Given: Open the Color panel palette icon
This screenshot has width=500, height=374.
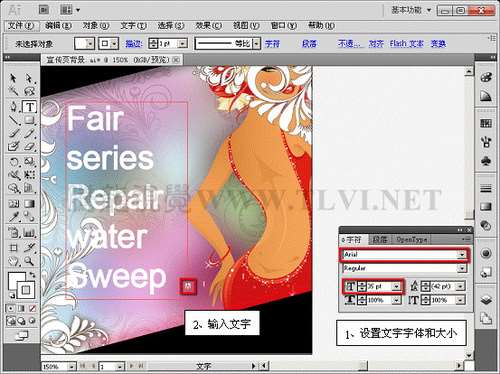Looking at the screenshot, I should coord(486,77).
